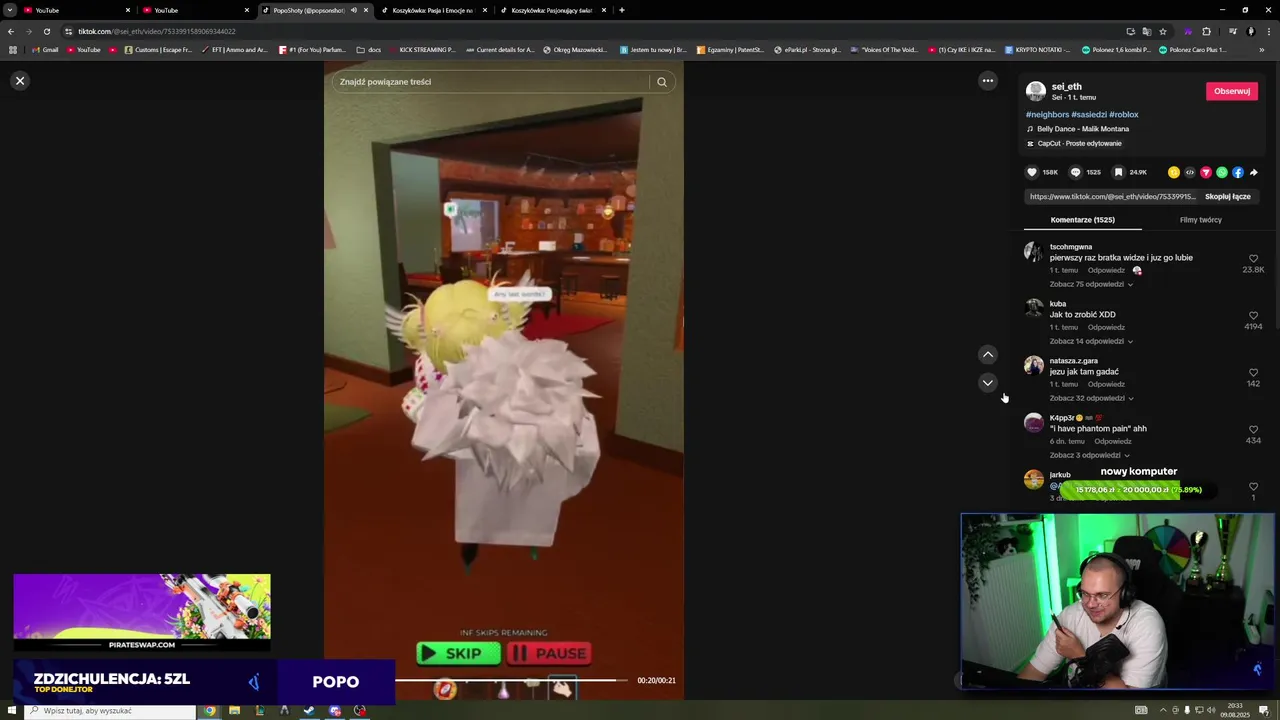Click browser back arrow
This screenshot has width=1280, height=720.
[10, 31]
